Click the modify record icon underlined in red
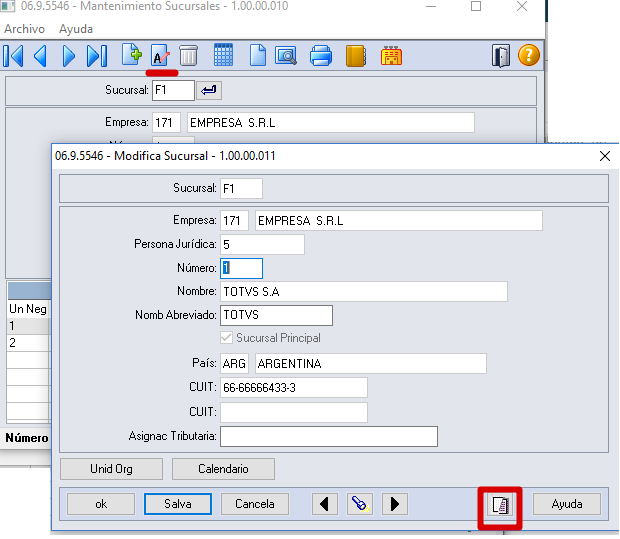Screen dimensions: 620x539 [x=161, y=56]
